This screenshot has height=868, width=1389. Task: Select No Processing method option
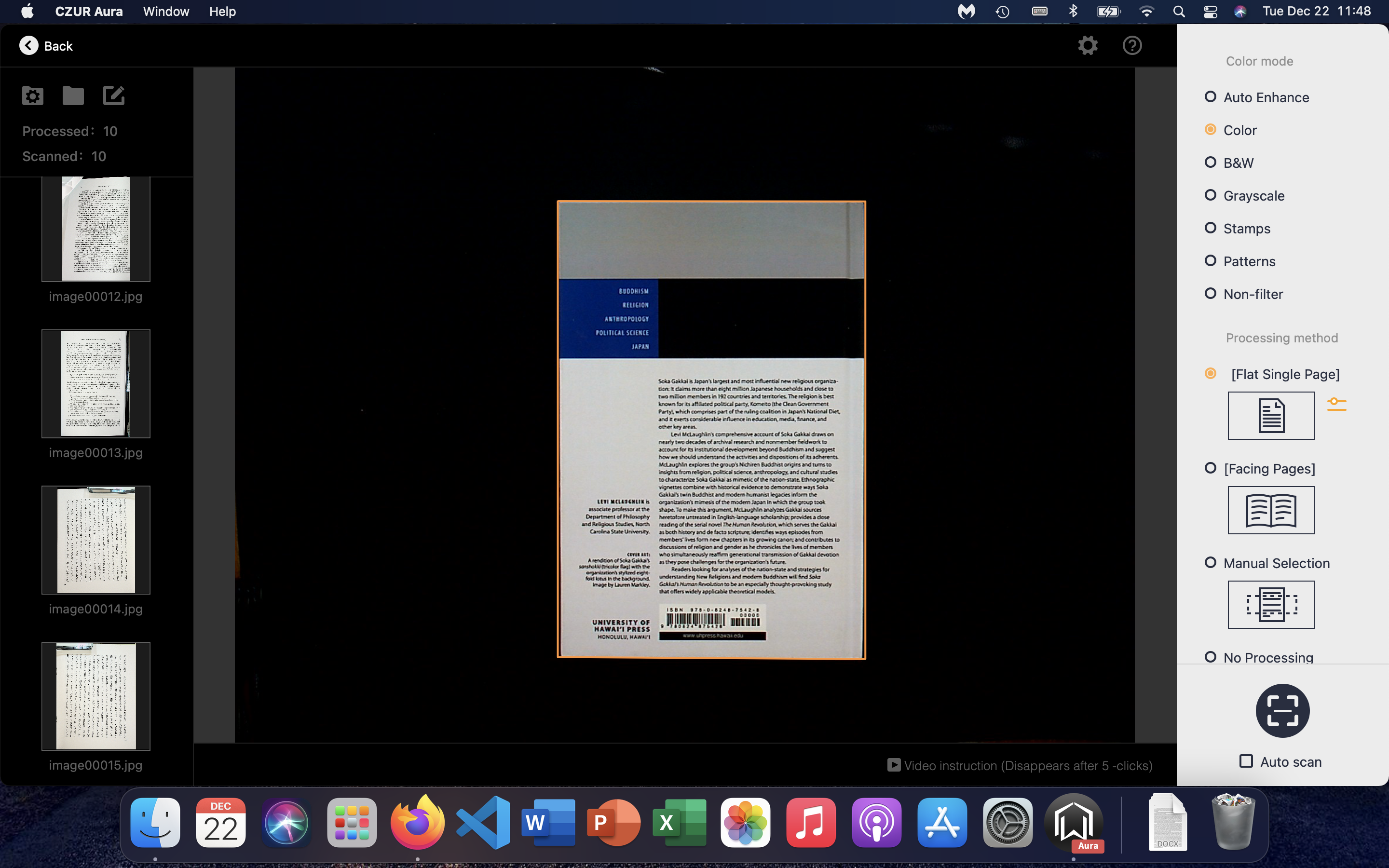(1211, 657)
